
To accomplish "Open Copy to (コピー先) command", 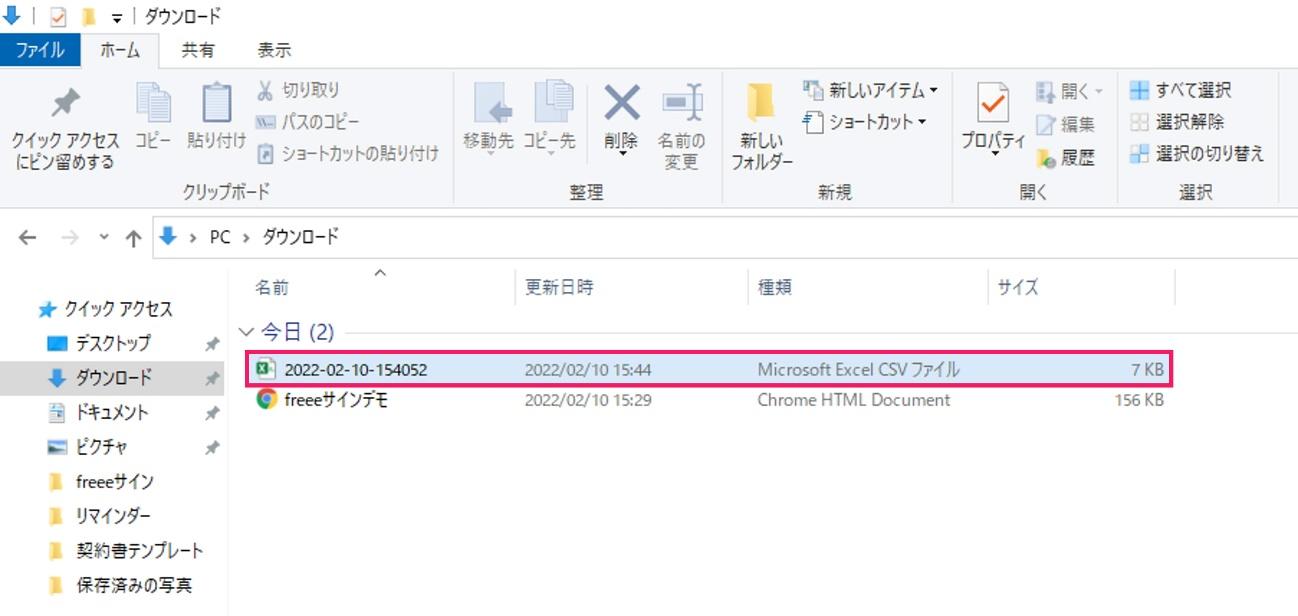I will pyautogui.click(x=549, y=118).
